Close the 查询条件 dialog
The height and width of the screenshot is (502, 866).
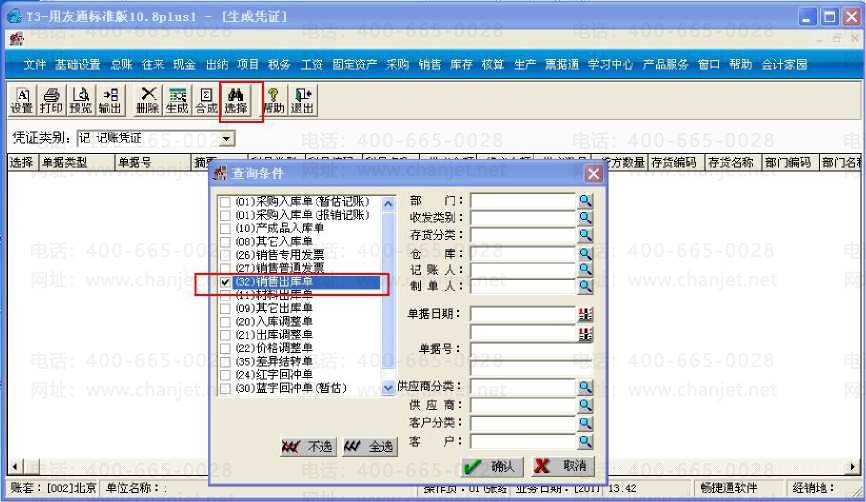point(594,174)
